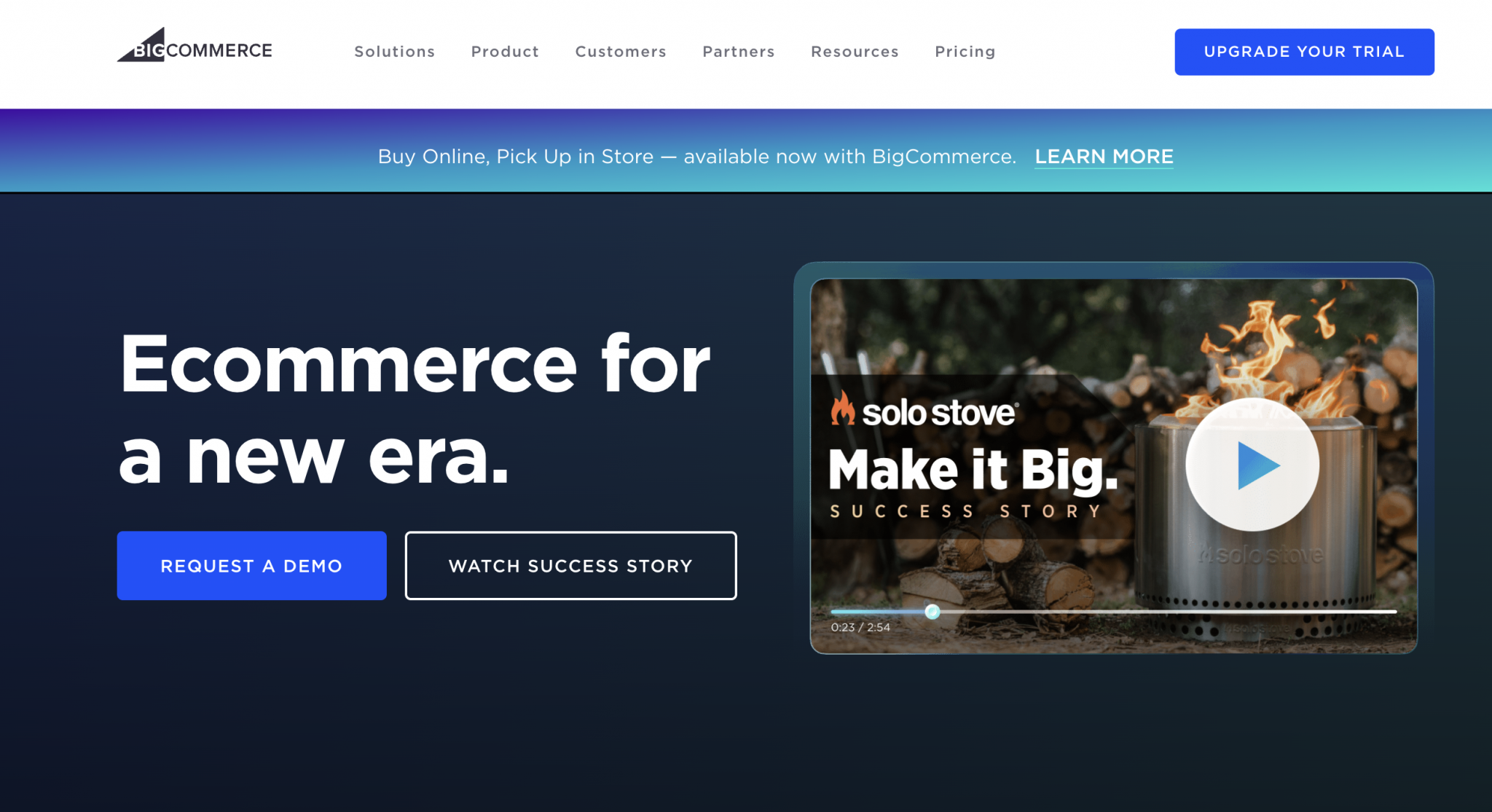Click the 0:23 / 2:54 time display
The width and height of the screenshot is (1492, 812).
860,628
